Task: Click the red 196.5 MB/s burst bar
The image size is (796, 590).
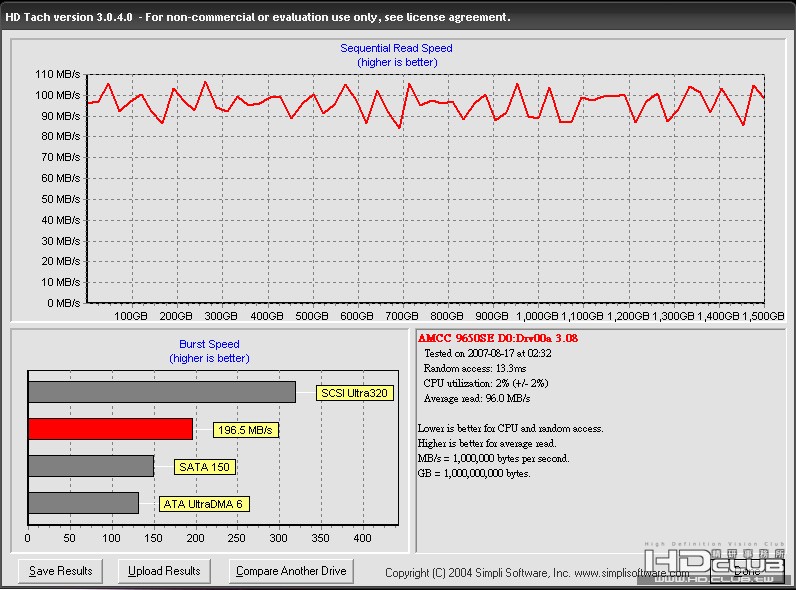Action: pos(110,429)
